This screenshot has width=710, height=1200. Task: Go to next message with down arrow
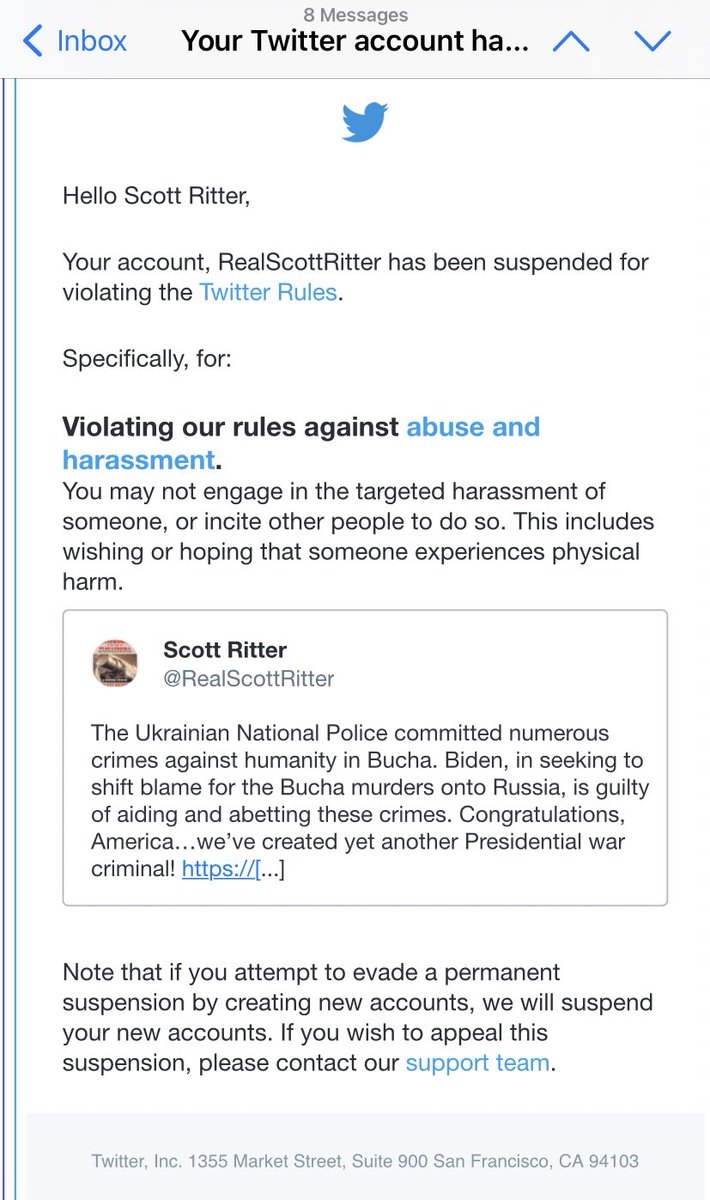click(x=651, y=42)
